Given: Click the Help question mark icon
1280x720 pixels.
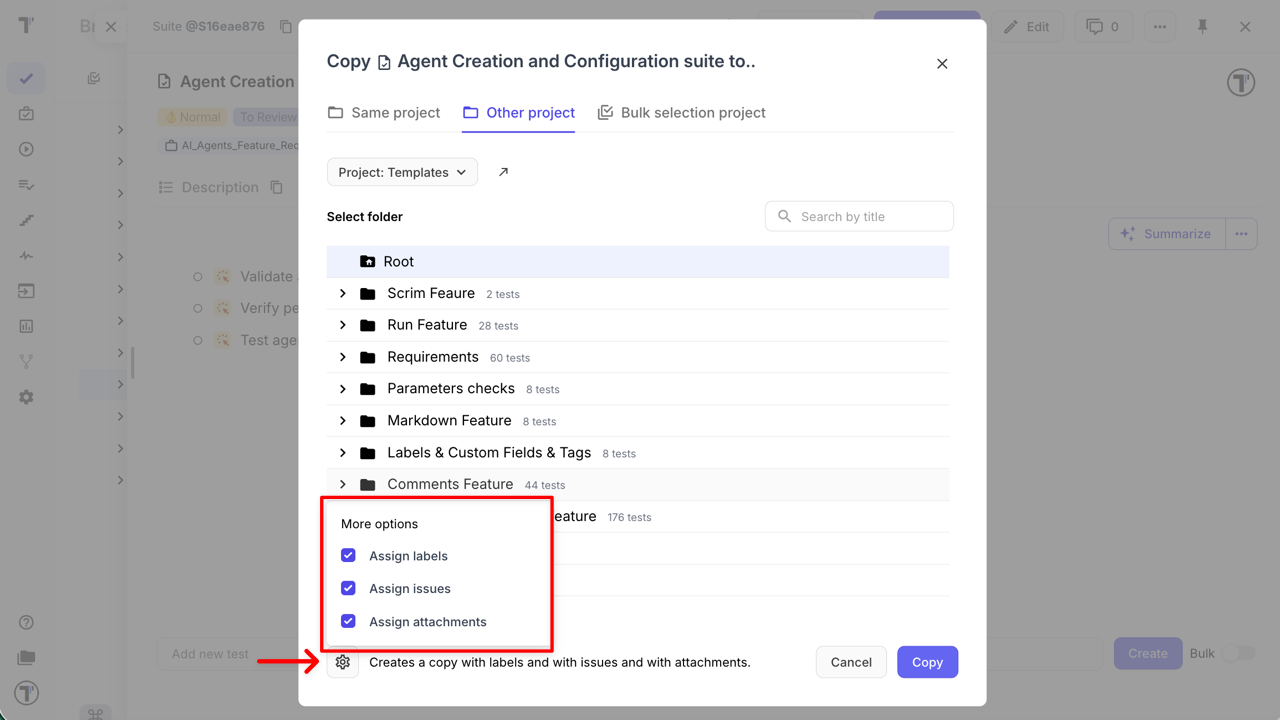Looking at the screenshot, I should (x=26, y=622).
